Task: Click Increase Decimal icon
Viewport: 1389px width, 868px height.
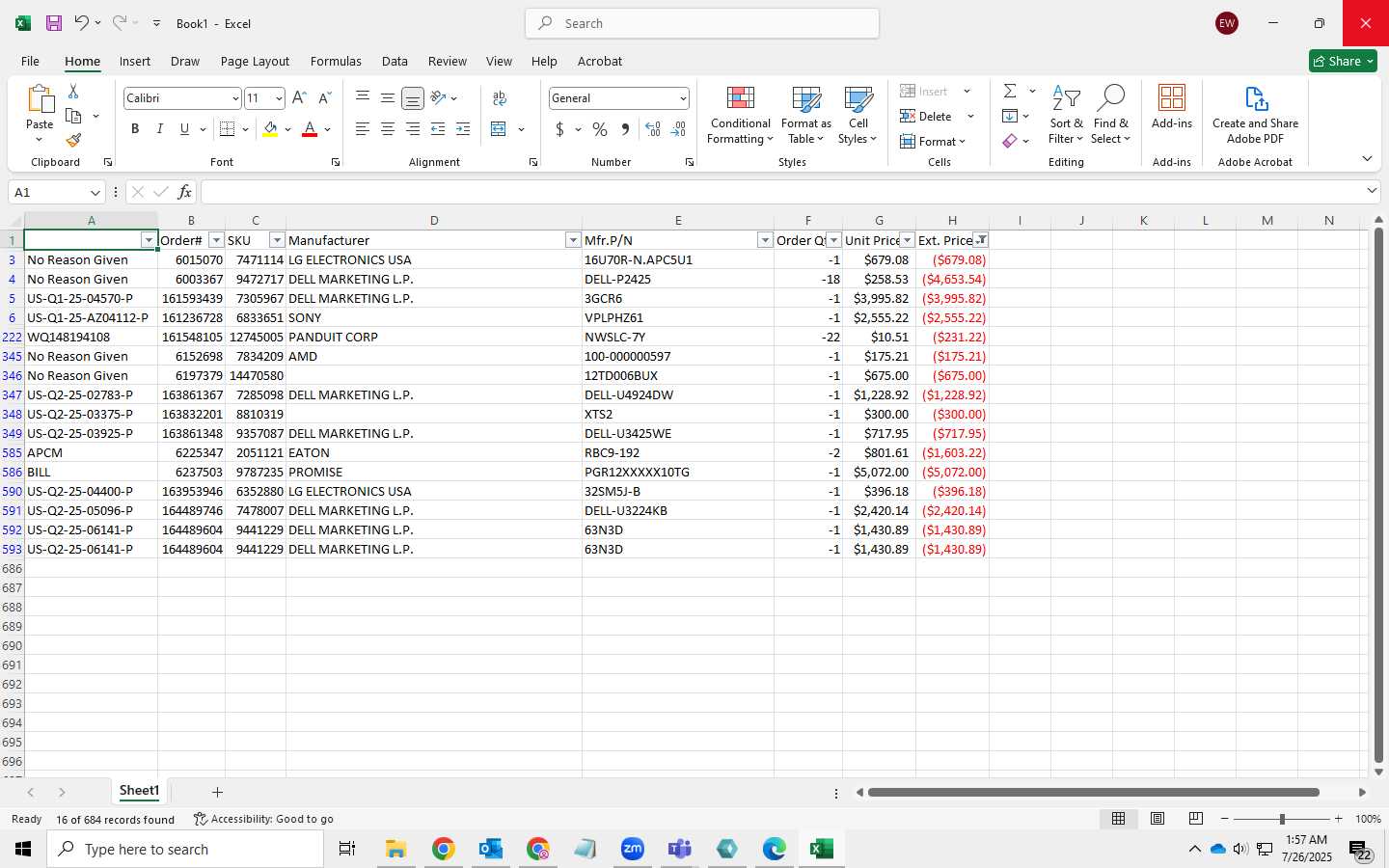Action: click(653, 129)
